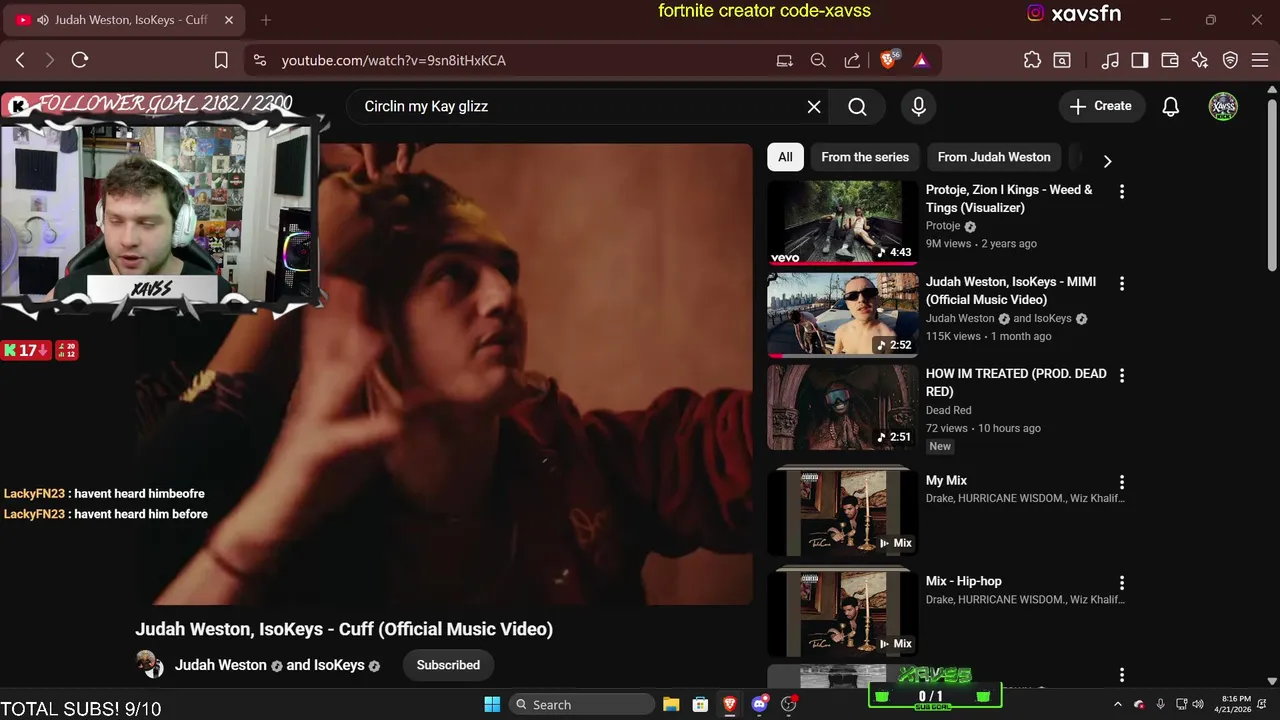The height and width of the screenshot is (720, 1280).
Task: Open the Brave Rewards triangle icon
Action: [921, 60]
